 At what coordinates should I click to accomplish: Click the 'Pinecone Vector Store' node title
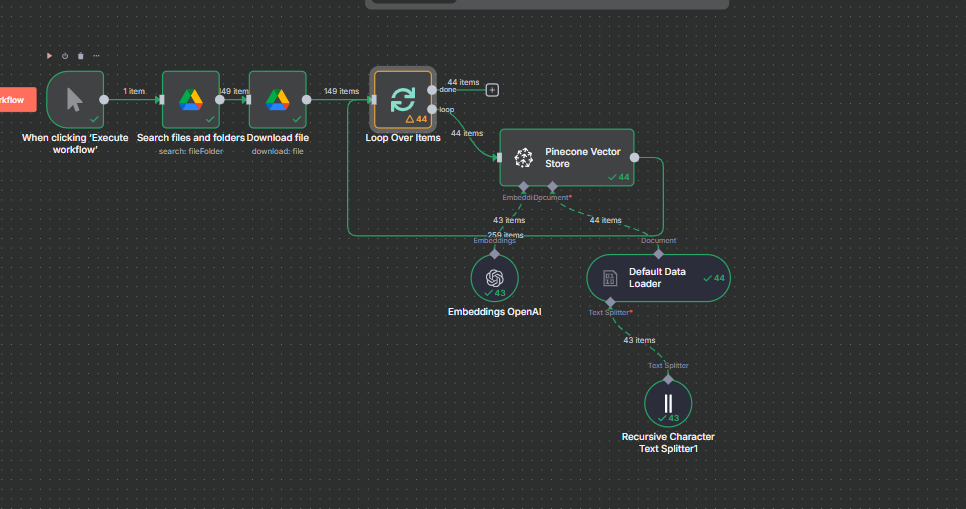582,158
